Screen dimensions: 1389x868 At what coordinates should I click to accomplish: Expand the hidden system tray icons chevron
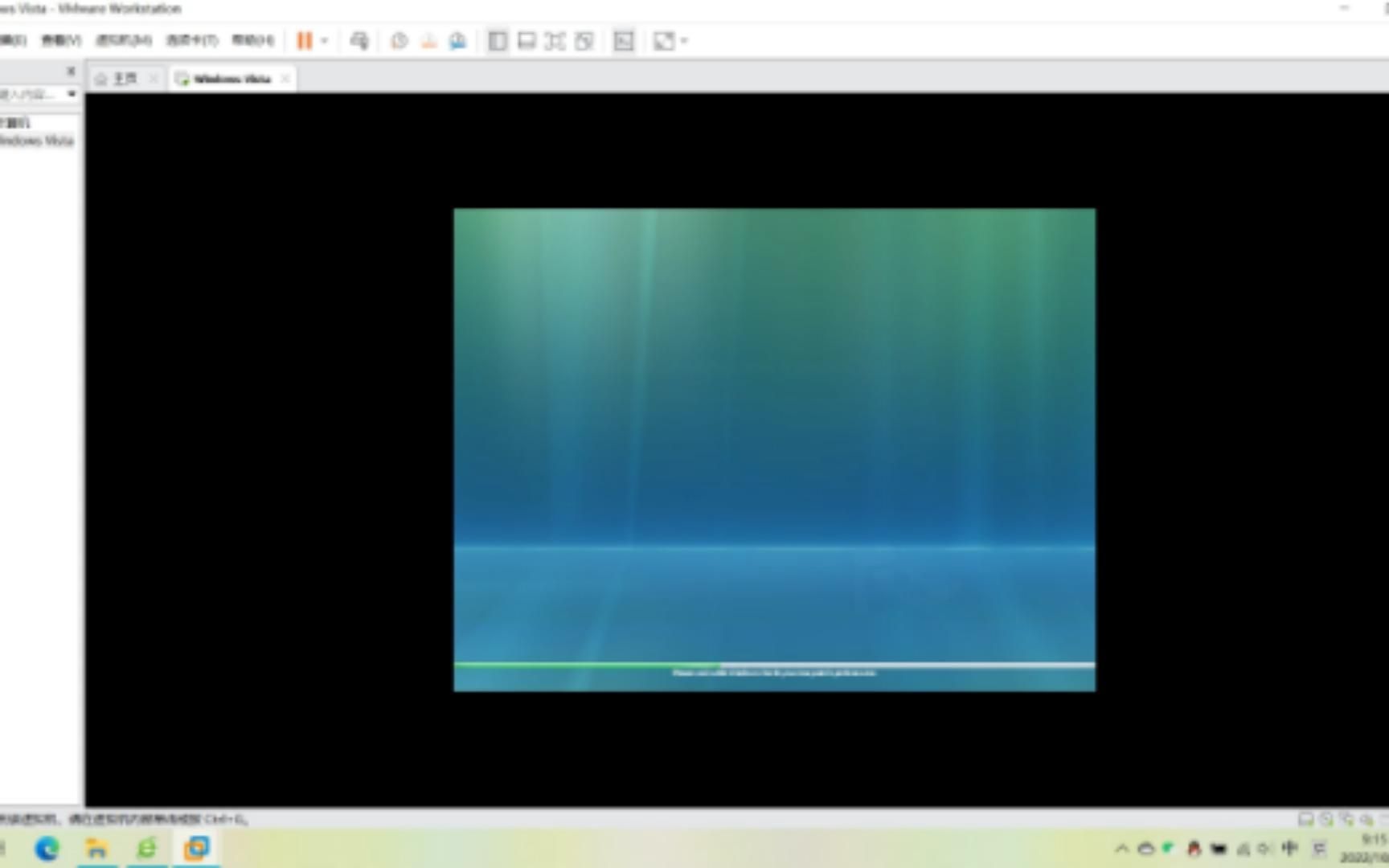point(1122,848)
